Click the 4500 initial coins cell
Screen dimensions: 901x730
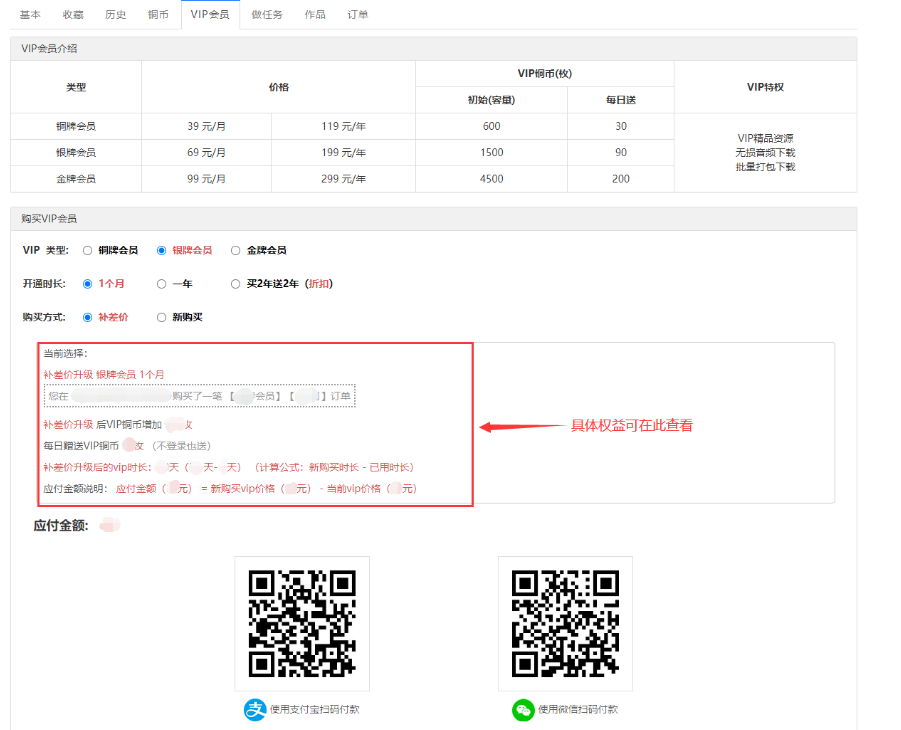(491, 179)
